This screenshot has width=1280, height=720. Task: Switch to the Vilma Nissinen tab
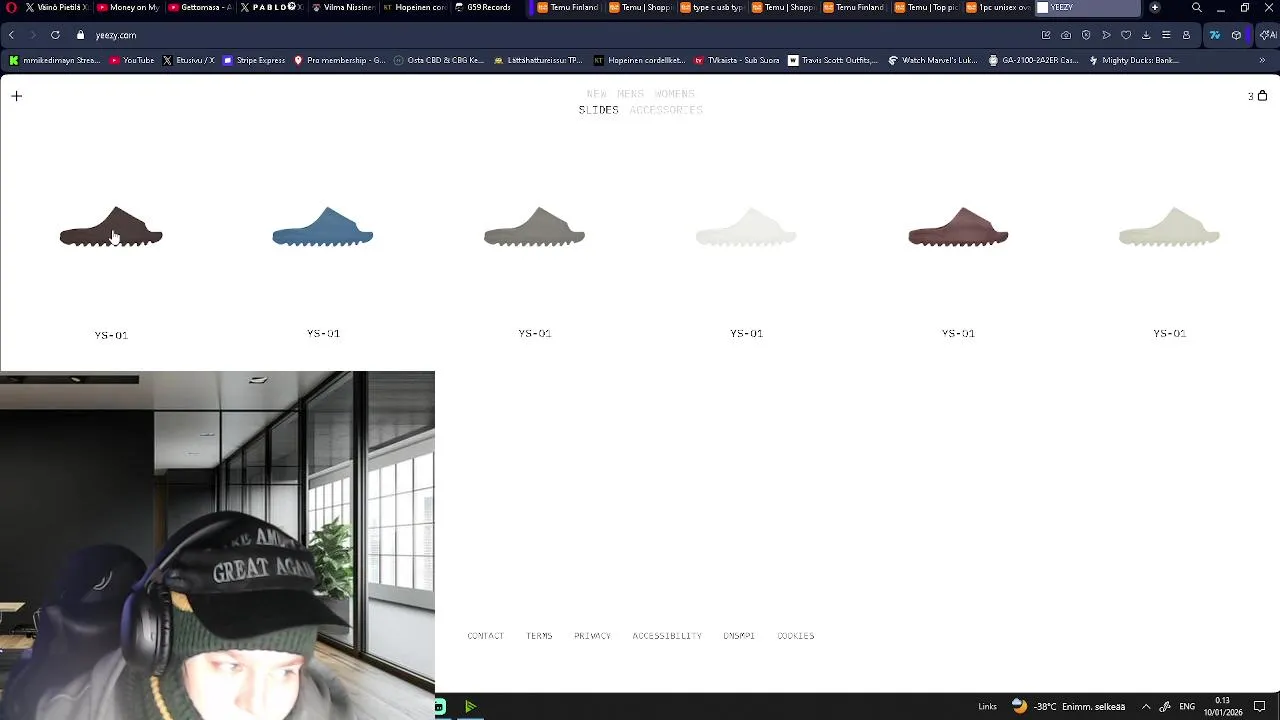point(343,7)
